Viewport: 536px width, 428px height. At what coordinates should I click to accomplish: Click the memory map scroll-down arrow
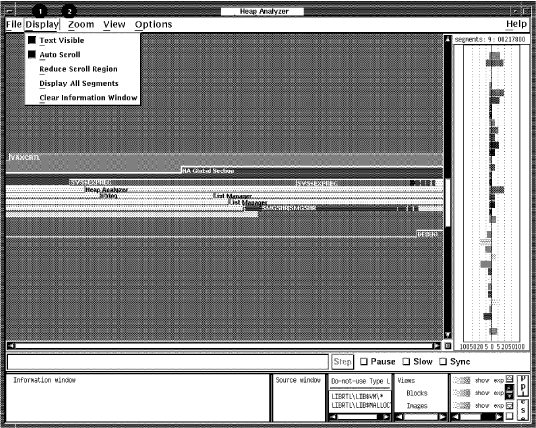(x=447, y=335)
